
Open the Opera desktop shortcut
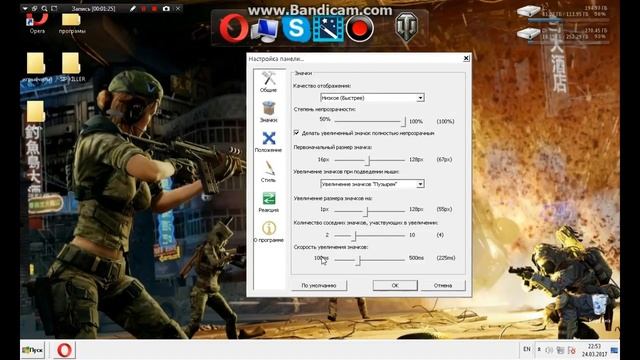click(37, 22)
